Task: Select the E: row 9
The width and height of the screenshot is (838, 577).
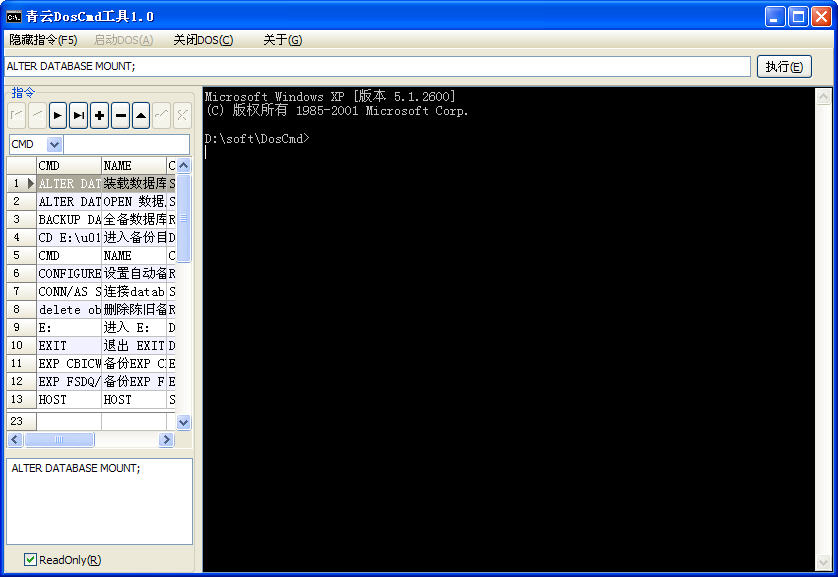Action: [91, 328]
